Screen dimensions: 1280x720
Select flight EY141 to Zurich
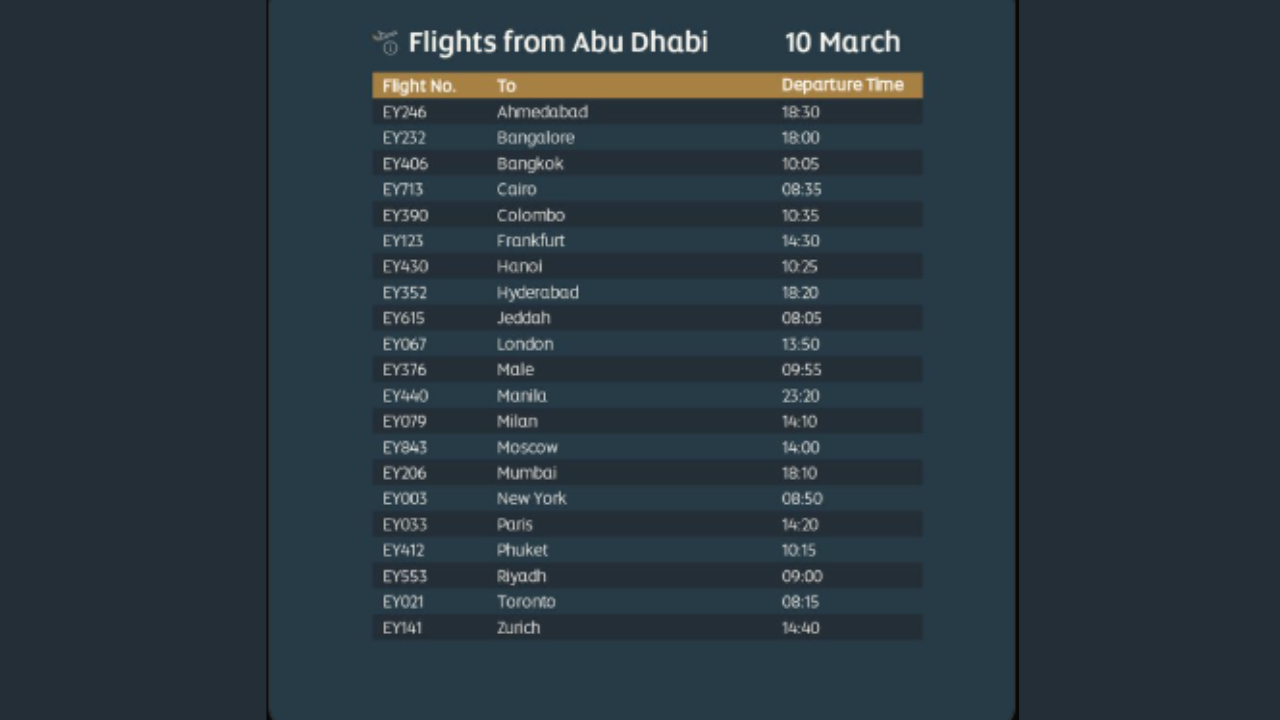[402, 628]
